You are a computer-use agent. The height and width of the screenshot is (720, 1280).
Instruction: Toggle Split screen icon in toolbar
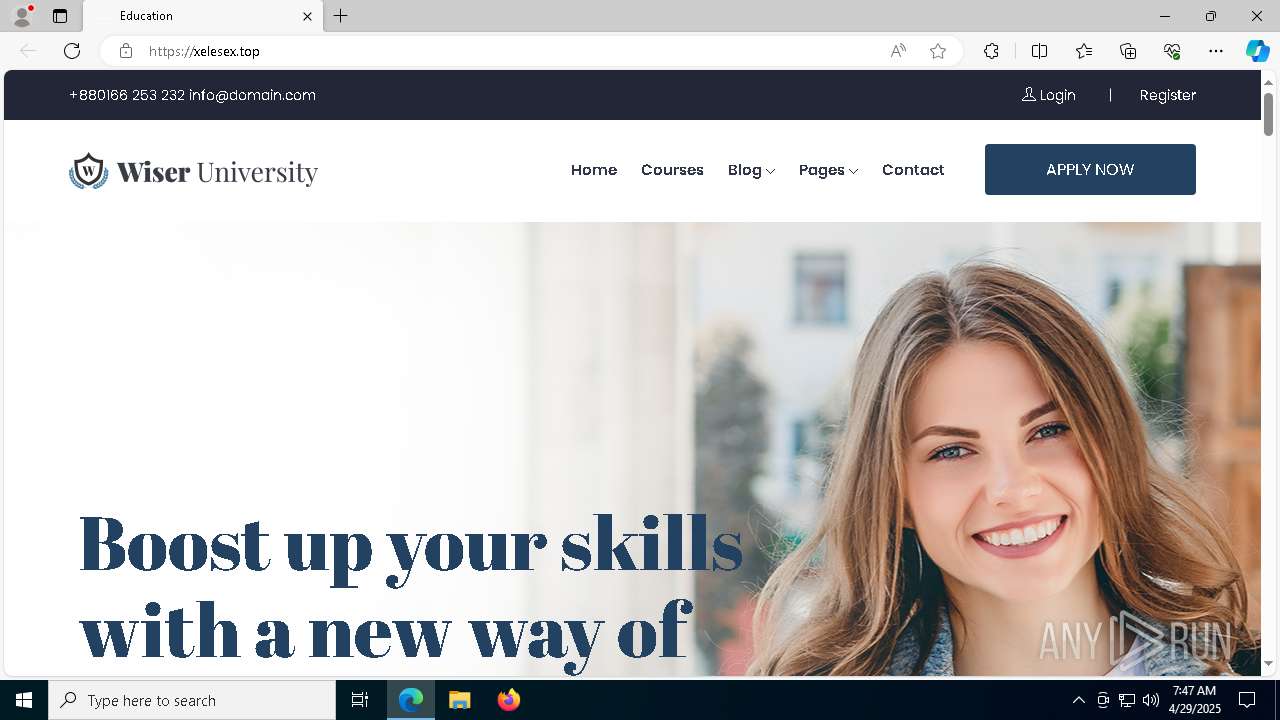pyautogui.click(x=1039, y=51)
